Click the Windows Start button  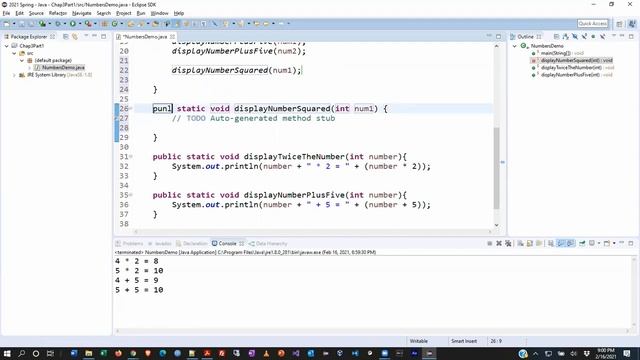7,353
